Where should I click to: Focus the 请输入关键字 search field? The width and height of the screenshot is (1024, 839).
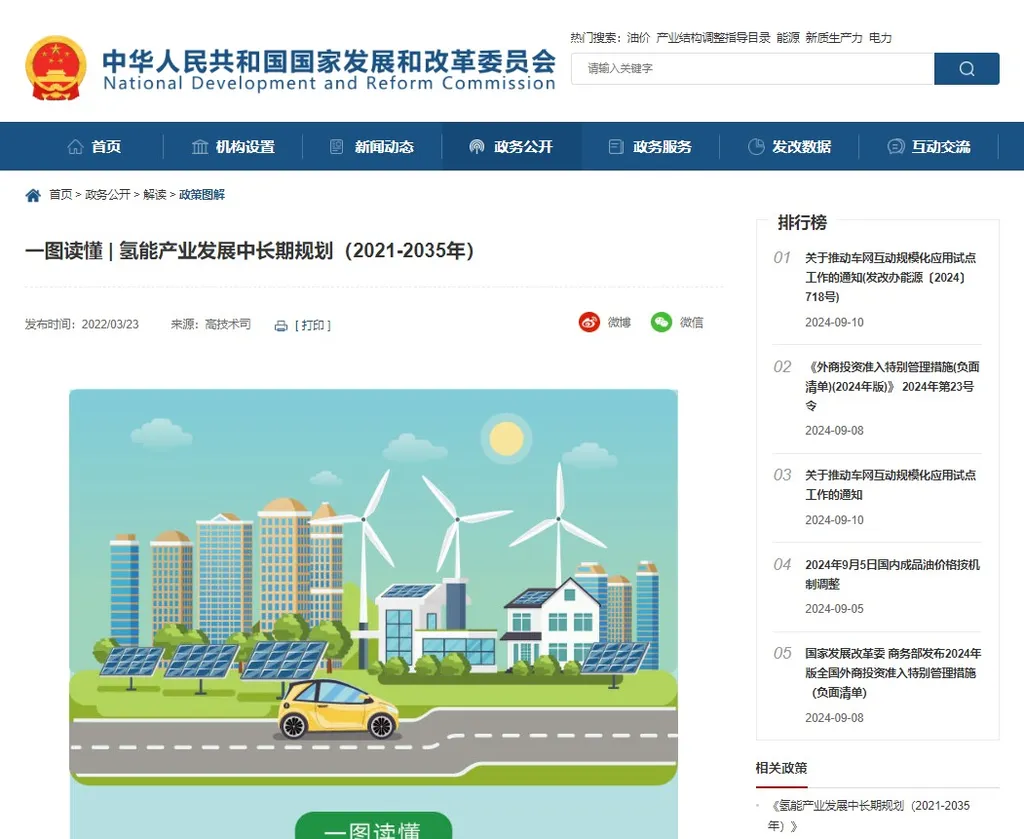[753, 69]
